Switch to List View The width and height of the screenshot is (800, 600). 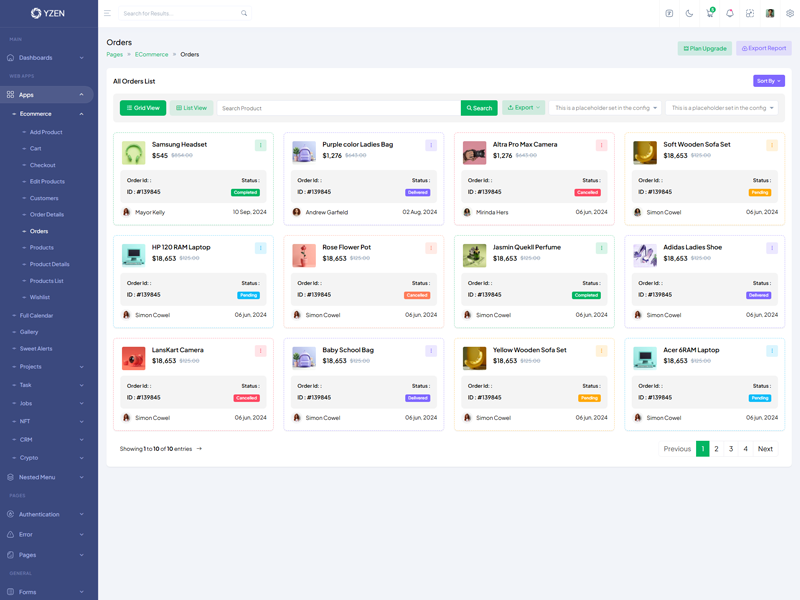(x=191, y=108)
